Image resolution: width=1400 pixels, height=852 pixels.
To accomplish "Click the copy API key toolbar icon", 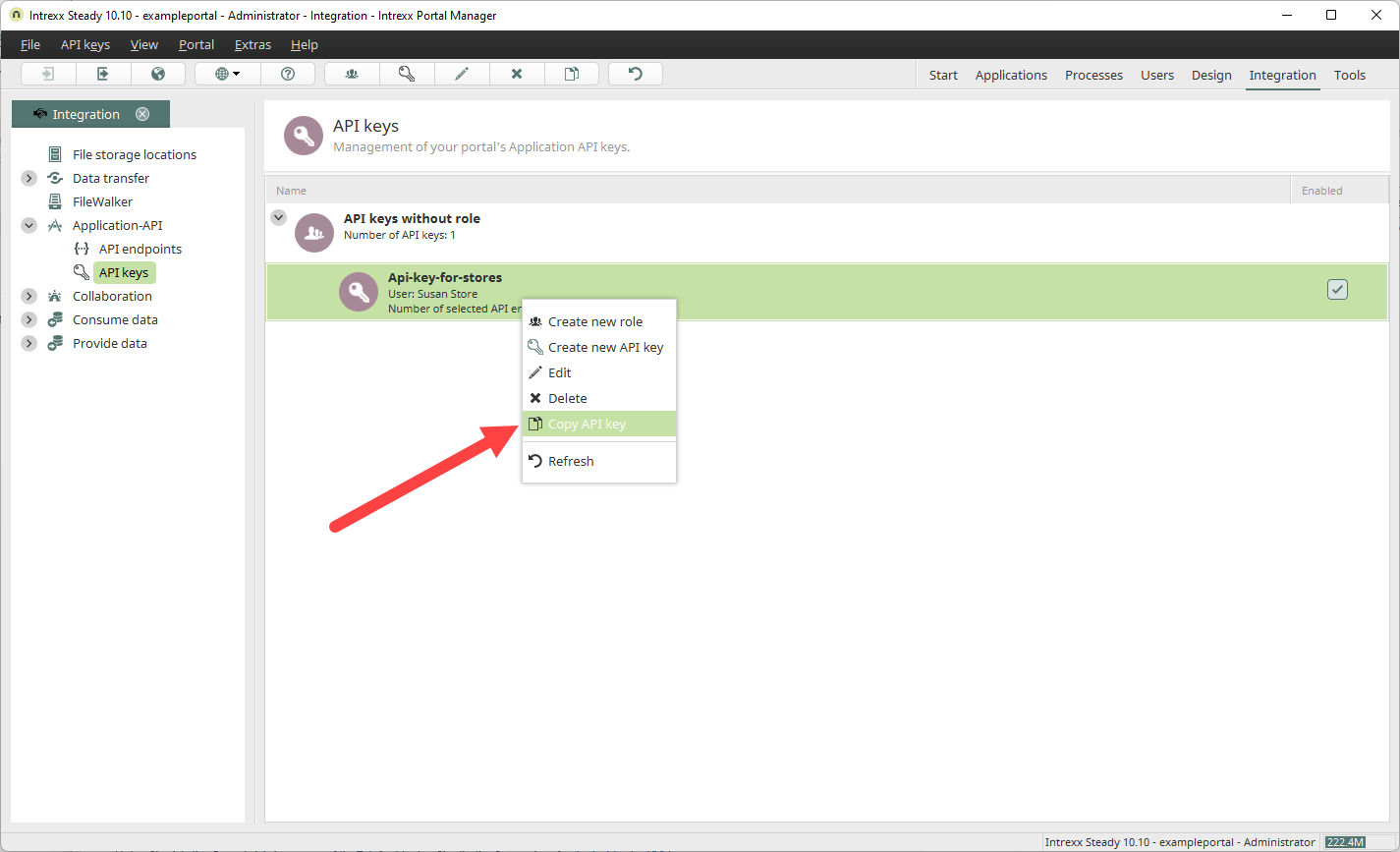I will click(572, 74).
